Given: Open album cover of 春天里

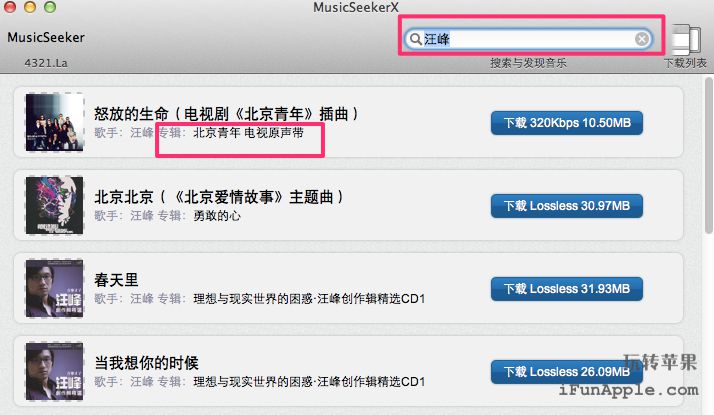Looking at the screenshot, I should (x=54, y=288).
